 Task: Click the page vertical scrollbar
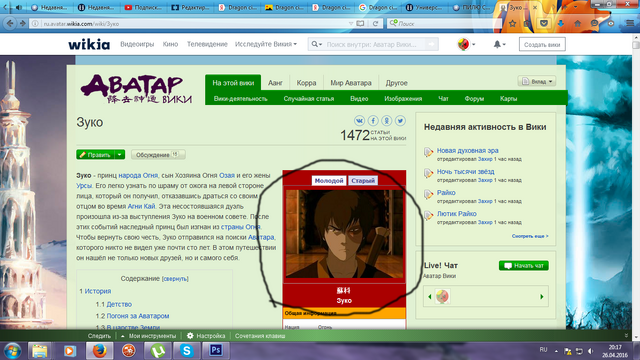636,188
